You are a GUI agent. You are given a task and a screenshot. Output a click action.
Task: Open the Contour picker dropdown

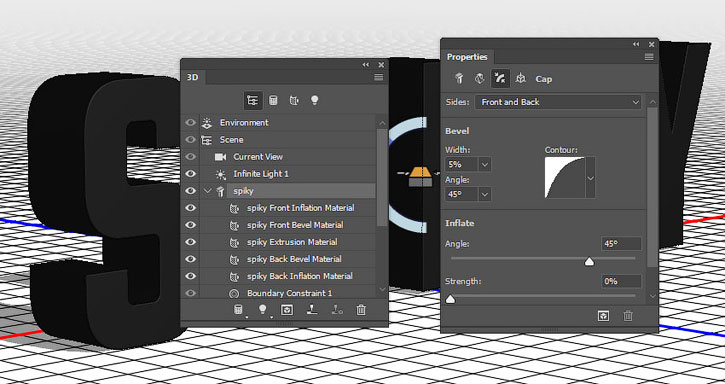590,178
